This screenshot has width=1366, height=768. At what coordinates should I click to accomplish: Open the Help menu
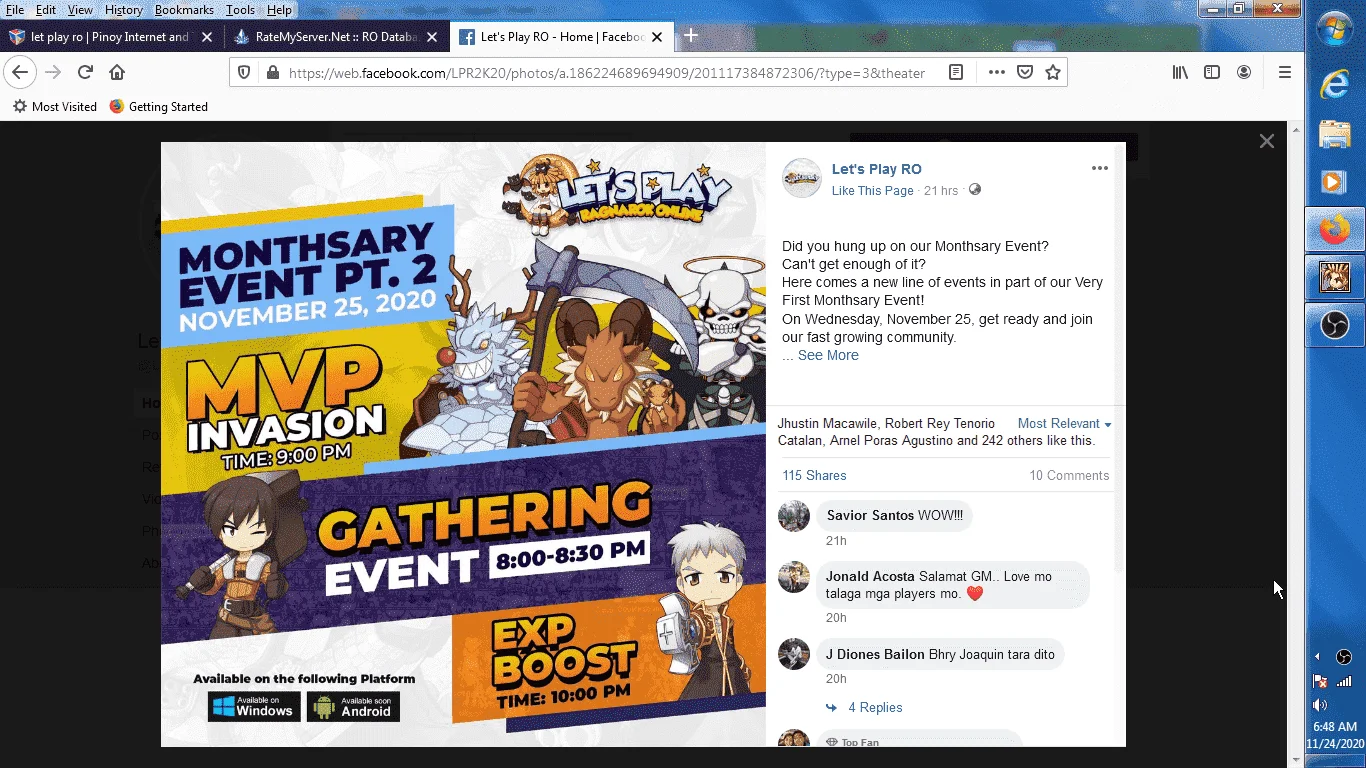coord(279,10)
